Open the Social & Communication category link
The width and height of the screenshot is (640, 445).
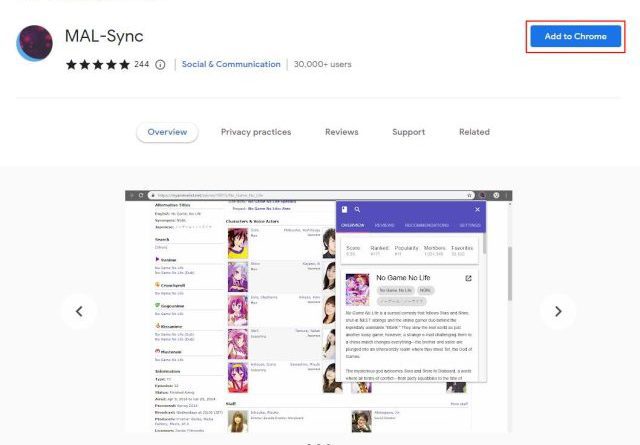coord(231,64)
